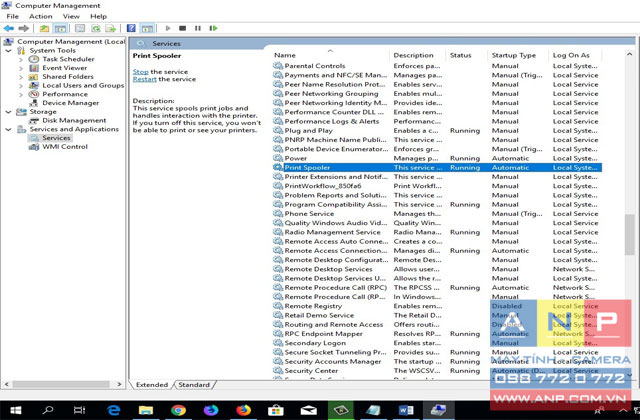Click the services list scroll up arrow
640x420 pixels.
point(629,54)
